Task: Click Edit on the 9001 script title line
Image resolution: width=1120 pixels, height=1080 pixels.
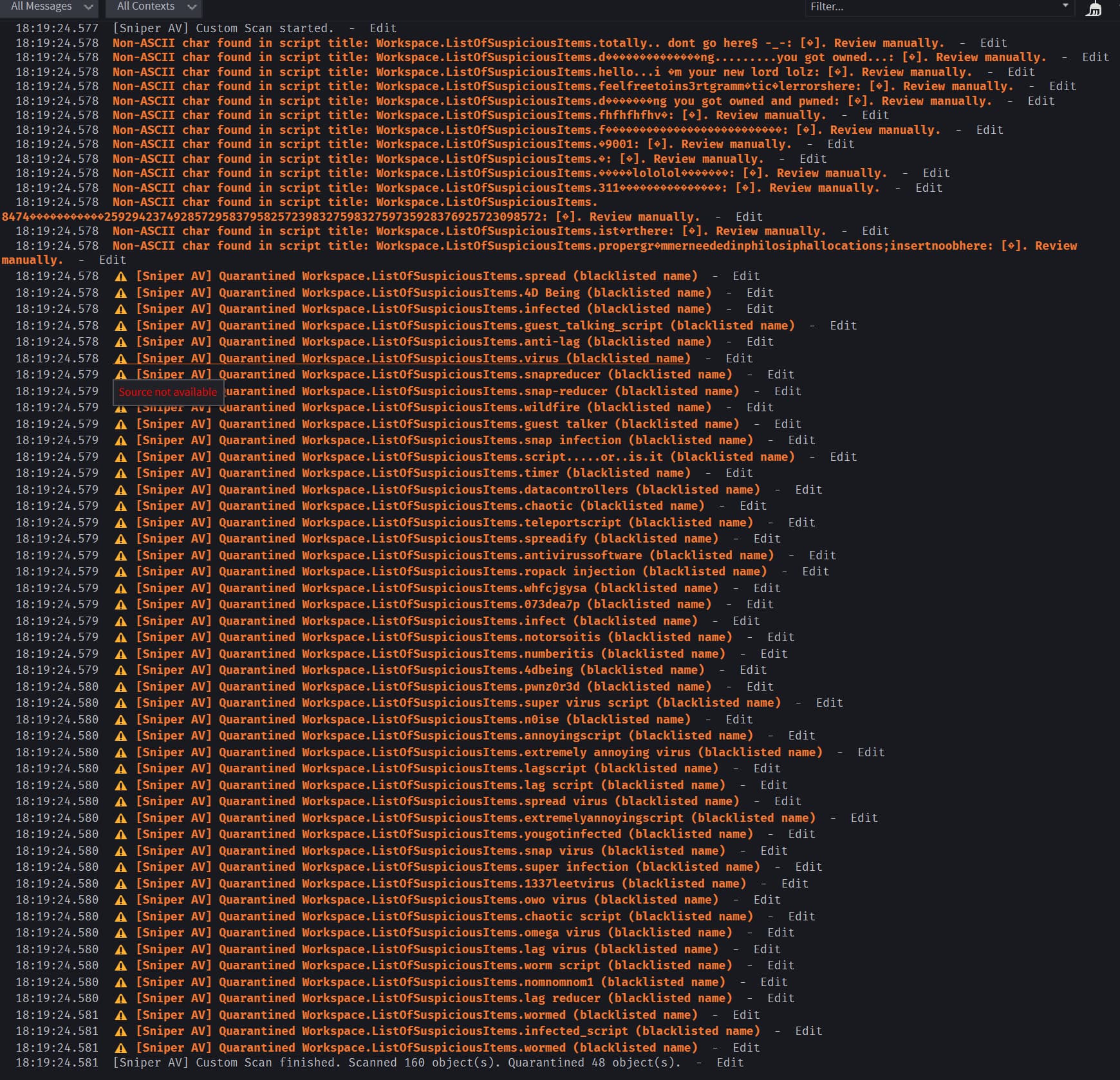Action: click(841, 144)
